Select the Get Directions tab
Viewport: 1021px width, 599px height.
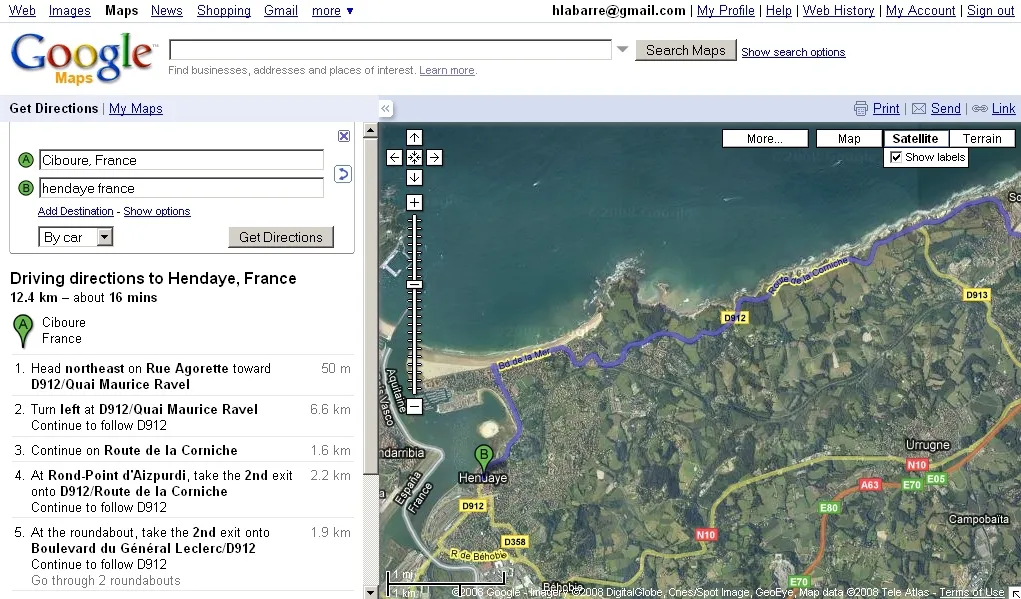[x=53, y=109]
